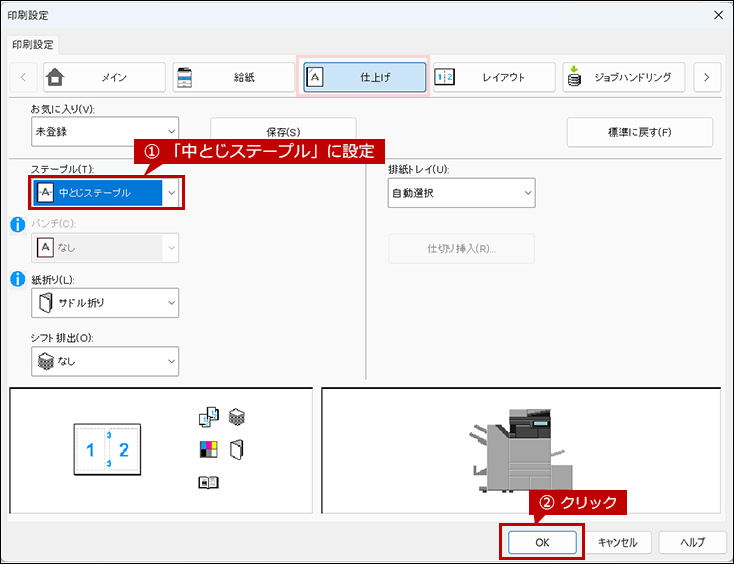
Task: Open the お気に入り 未登録 dropdown
Action: [105, 132]
